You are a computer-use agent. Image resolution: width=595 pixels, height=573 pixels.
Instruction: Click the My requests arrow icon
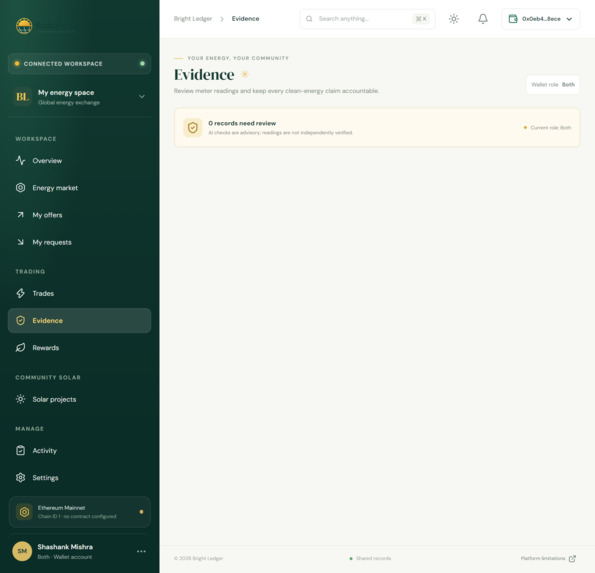20,242
